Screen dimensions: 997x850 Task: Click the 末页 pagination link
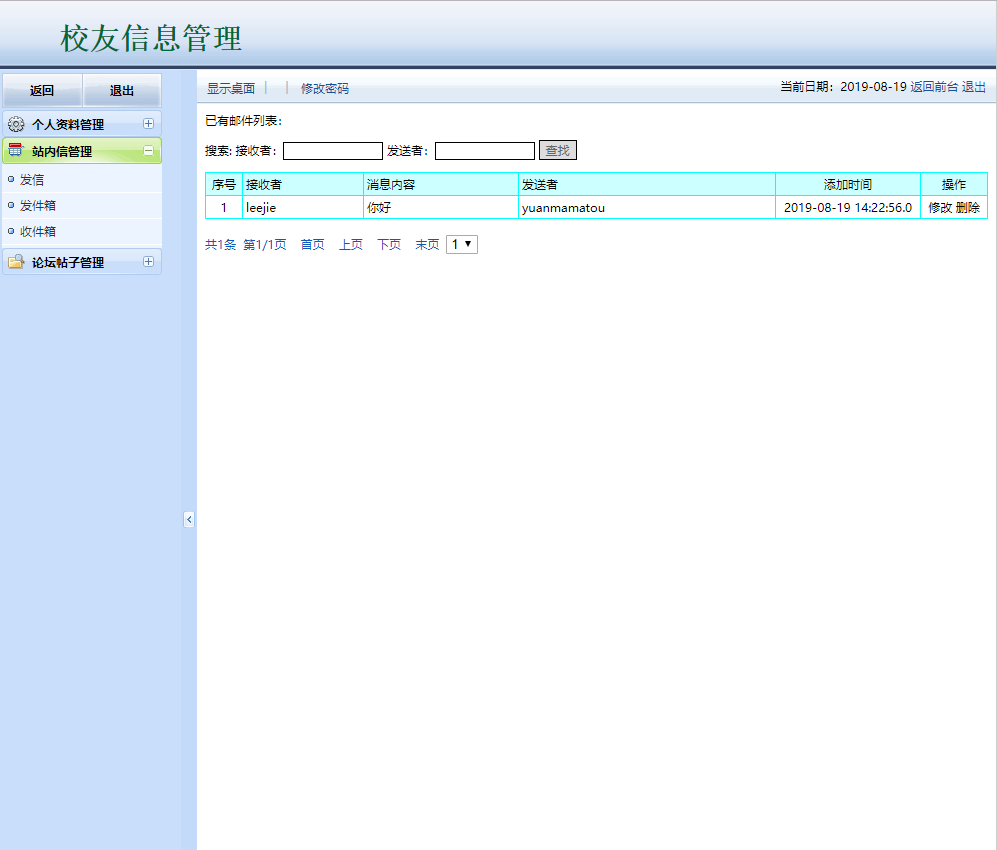[x=426, y=243]
